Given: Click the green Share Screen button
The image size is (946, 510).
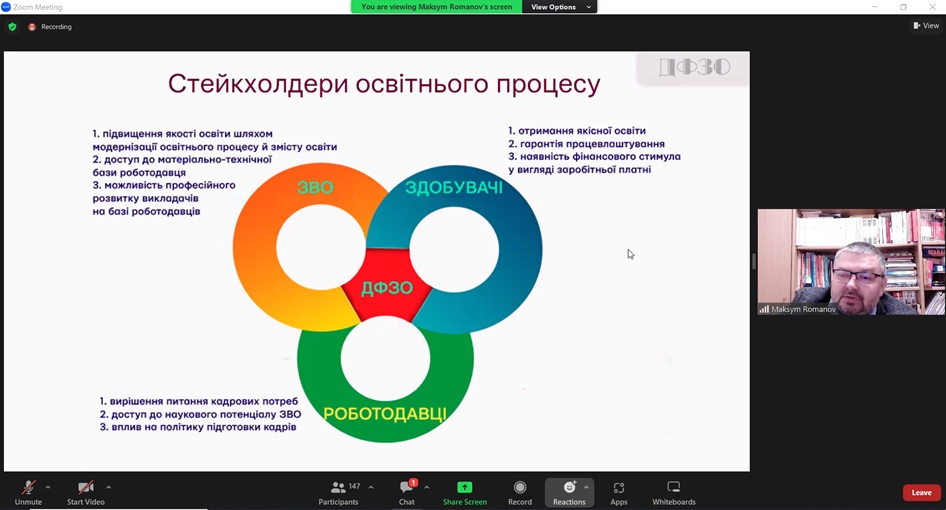Looking at the screenshot, I should [x=465, y=492].
